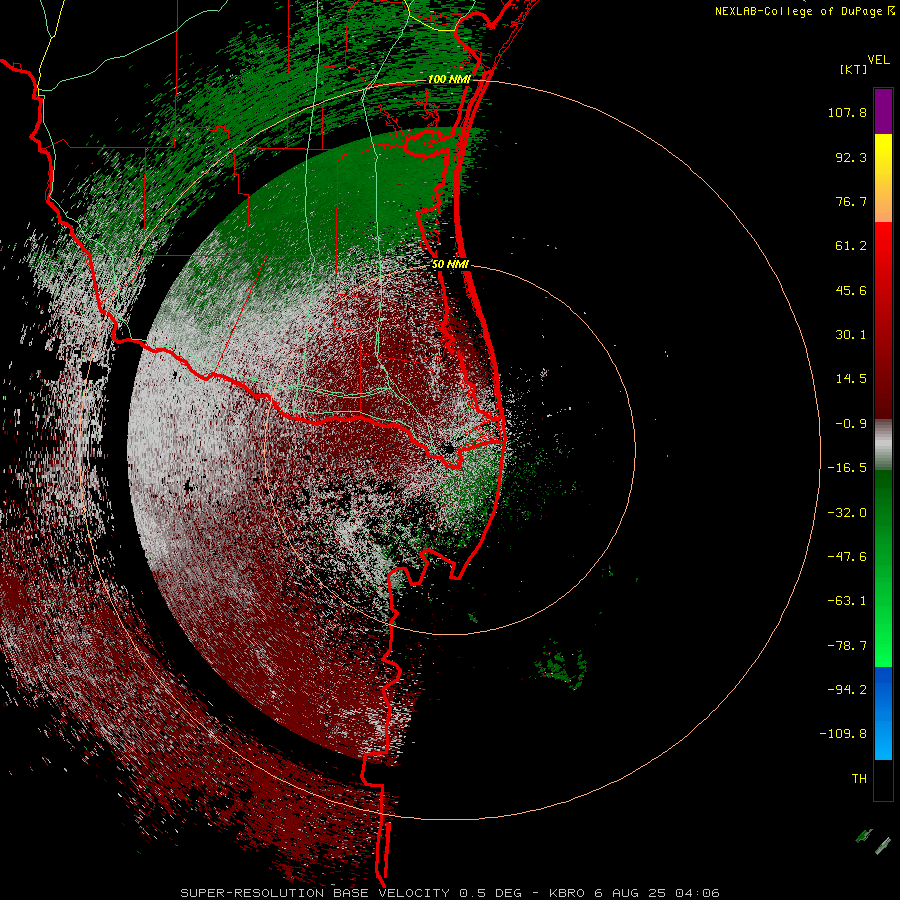Image resolution: width=900 pixels, height=900 pixels.
Task: Click the -16.5 legend value
Action: click(847, 468)
